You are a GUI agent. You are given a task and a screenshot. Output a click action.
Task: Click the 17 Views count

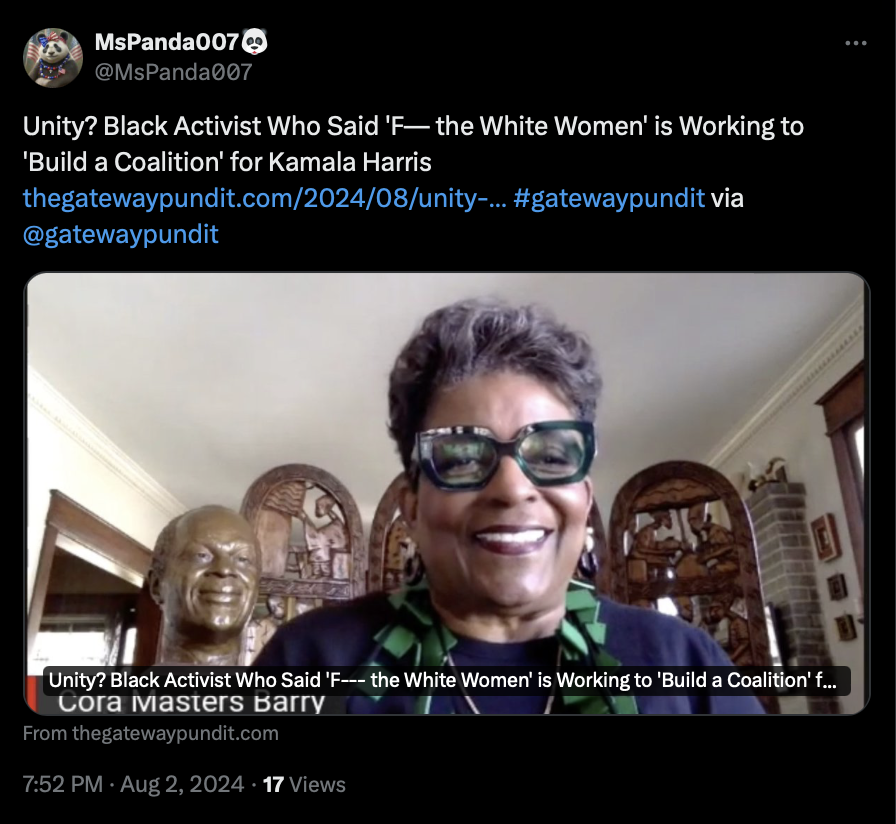coord(304,784)
